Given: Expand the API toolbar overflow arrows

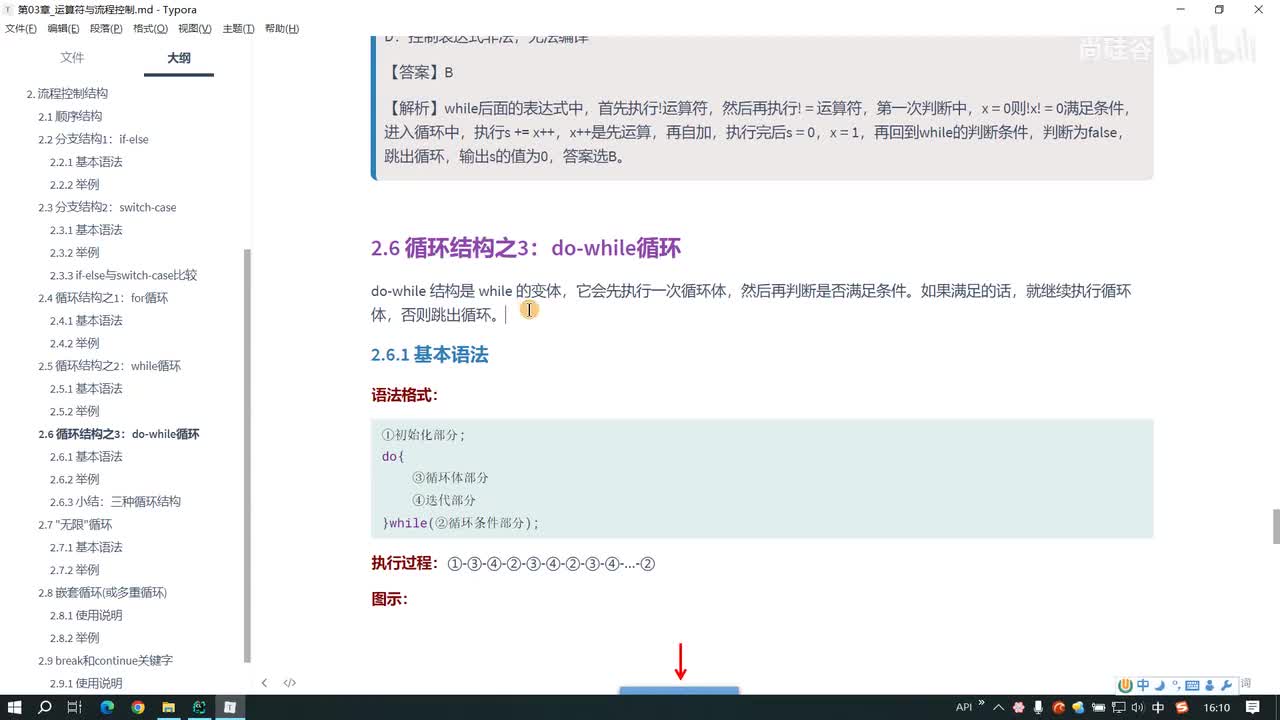Looking at the screenshot, I should [981, 704].
